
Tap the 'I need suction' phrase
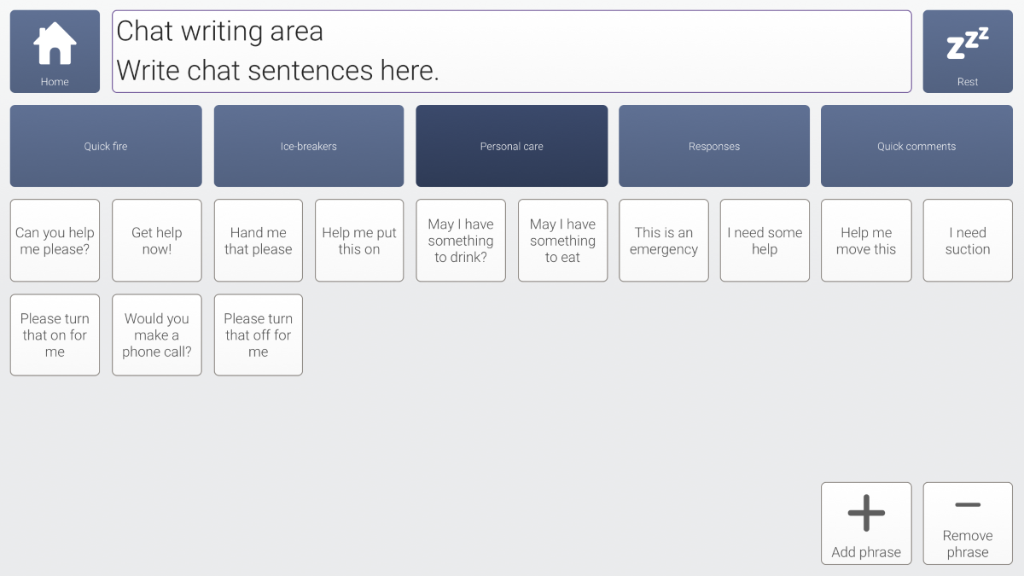point(967,241)
